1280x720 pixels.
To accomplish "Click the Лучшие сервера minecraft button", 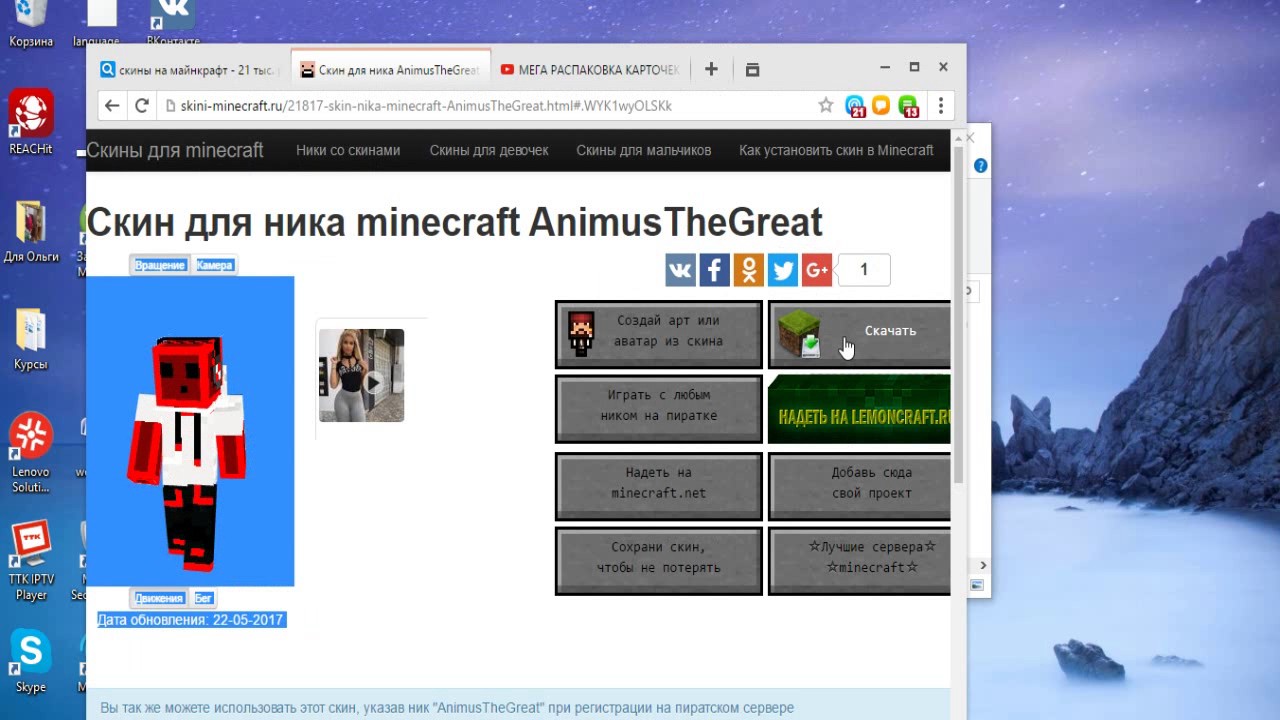I will coord(859,560).
